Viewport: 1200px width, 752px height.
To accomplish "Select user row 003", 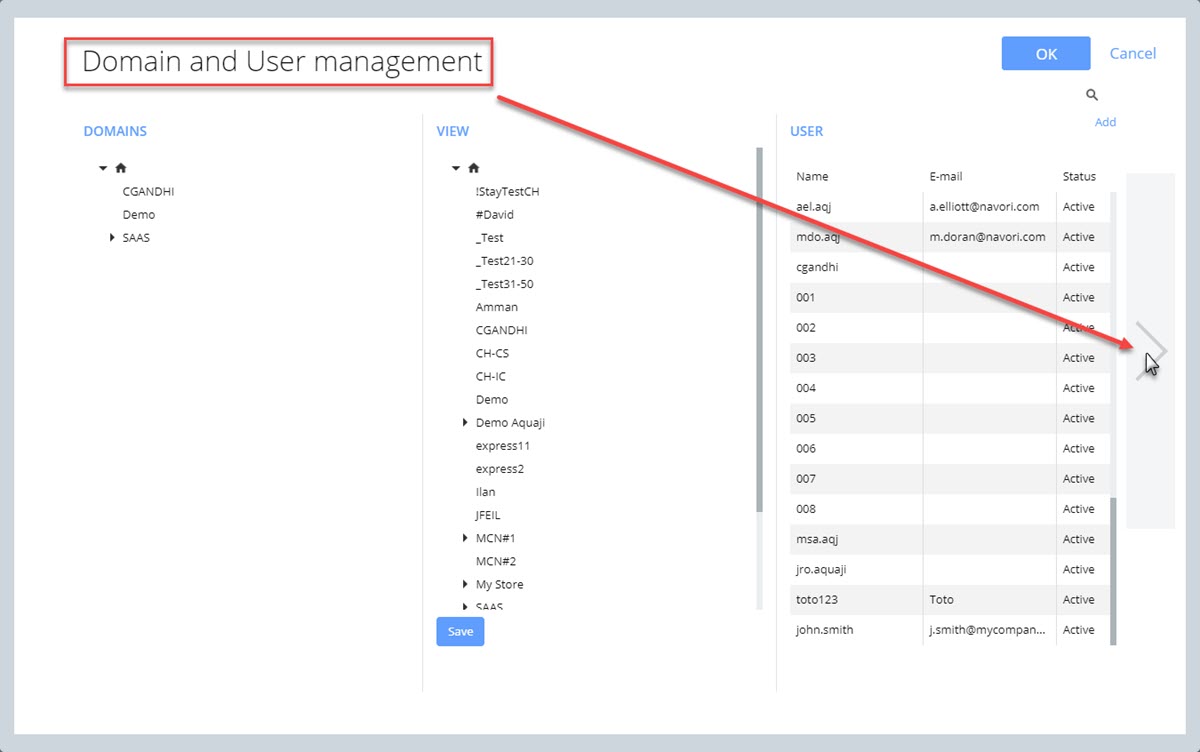I will point(949,358).
